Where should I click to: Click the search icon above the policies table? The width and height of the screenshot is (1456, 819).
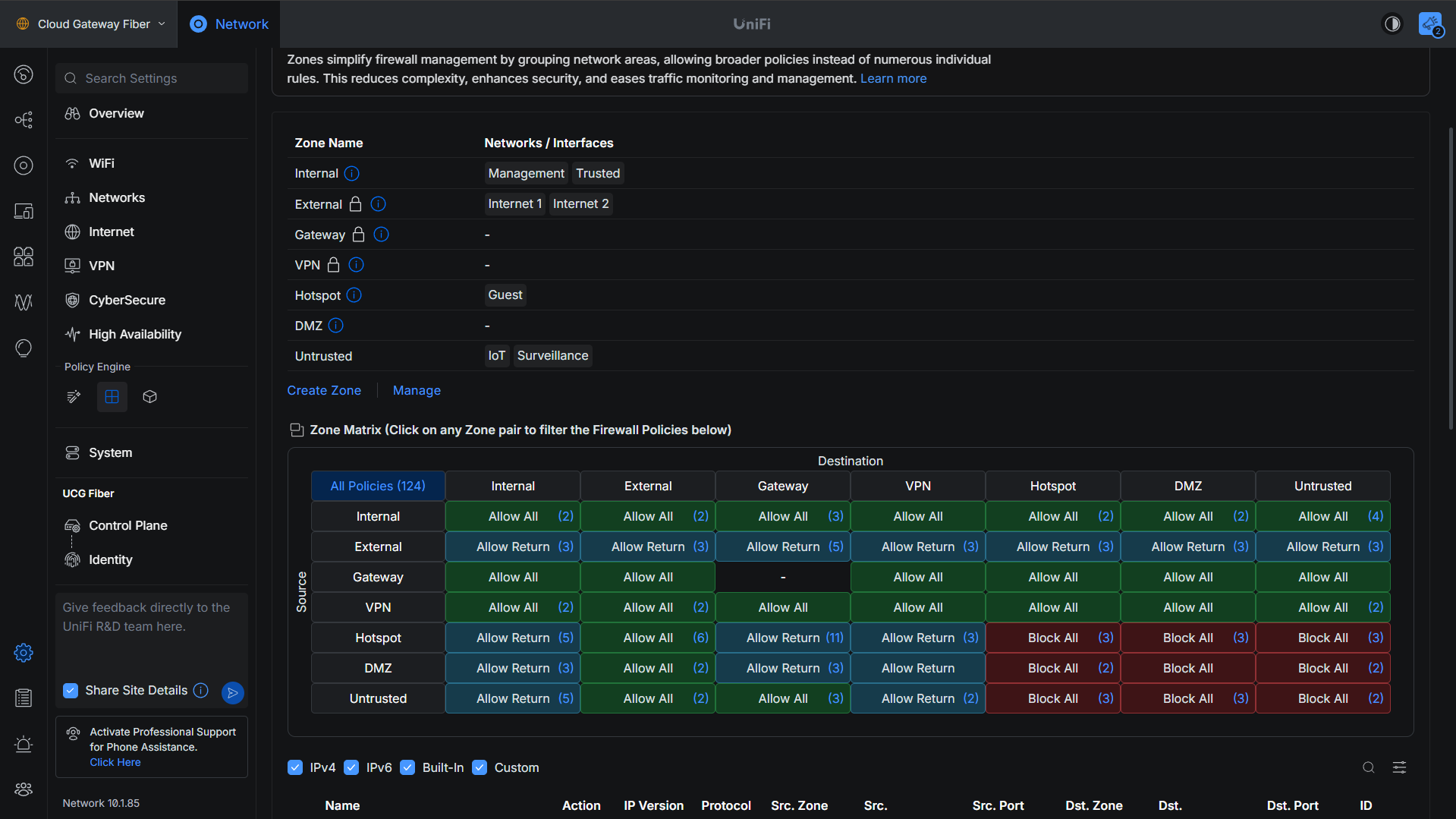[x=1368, y=767]
